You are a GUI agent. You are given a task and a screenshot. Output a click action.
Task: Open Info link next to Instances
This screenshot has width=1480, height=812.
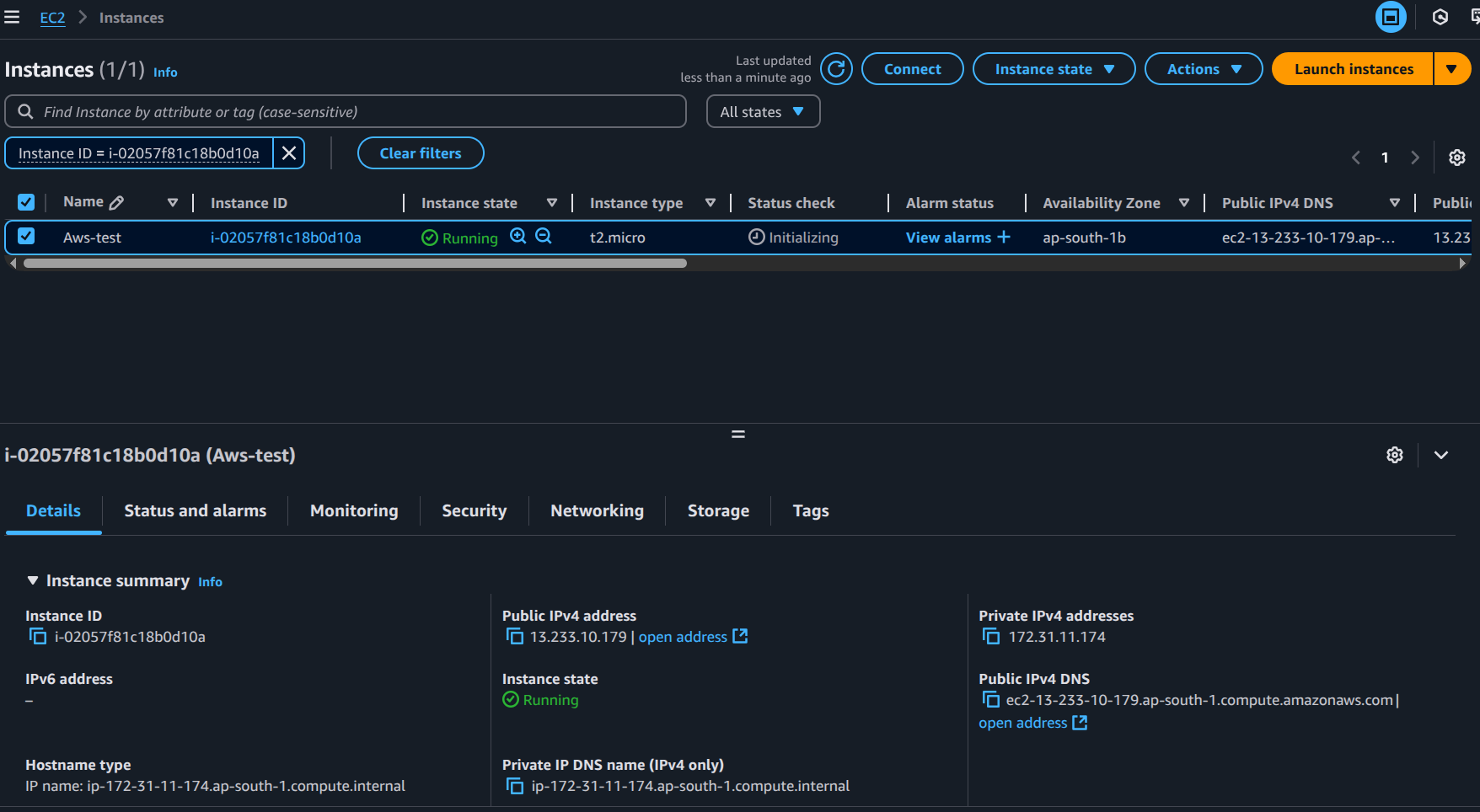[x=165, y=72]
